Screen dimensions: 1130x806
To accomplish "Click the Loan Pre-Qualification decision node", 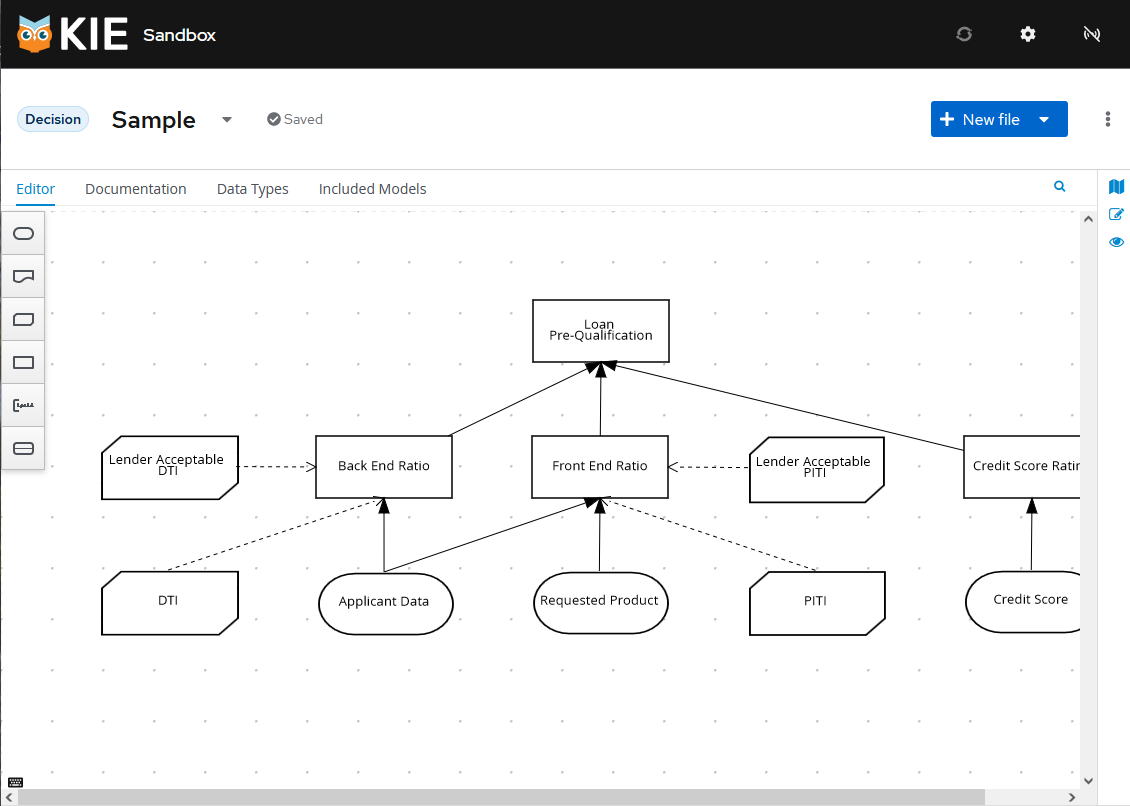I will pos(600,331).
